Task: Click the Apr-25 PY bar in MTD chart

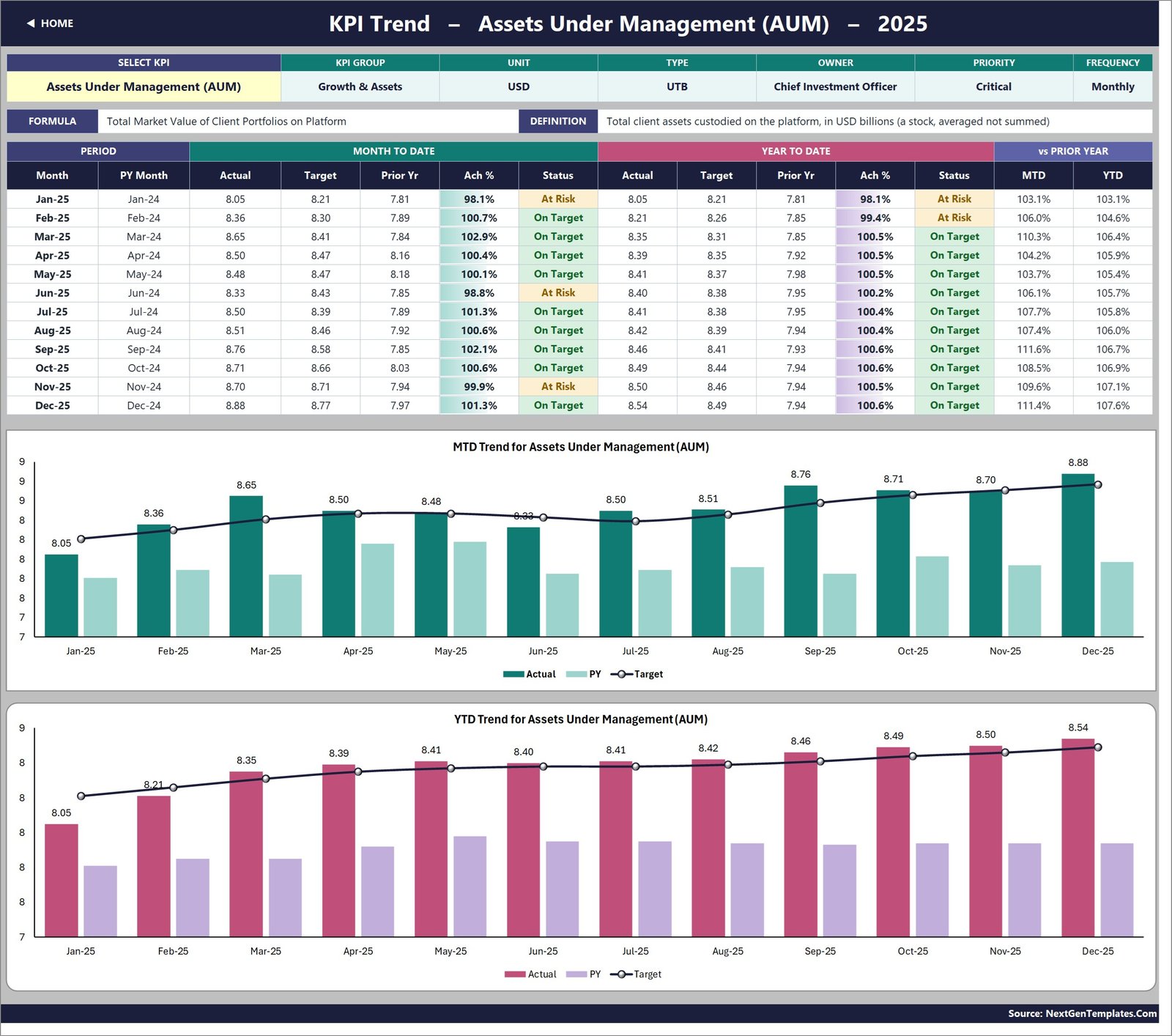Action: (377, 590)
